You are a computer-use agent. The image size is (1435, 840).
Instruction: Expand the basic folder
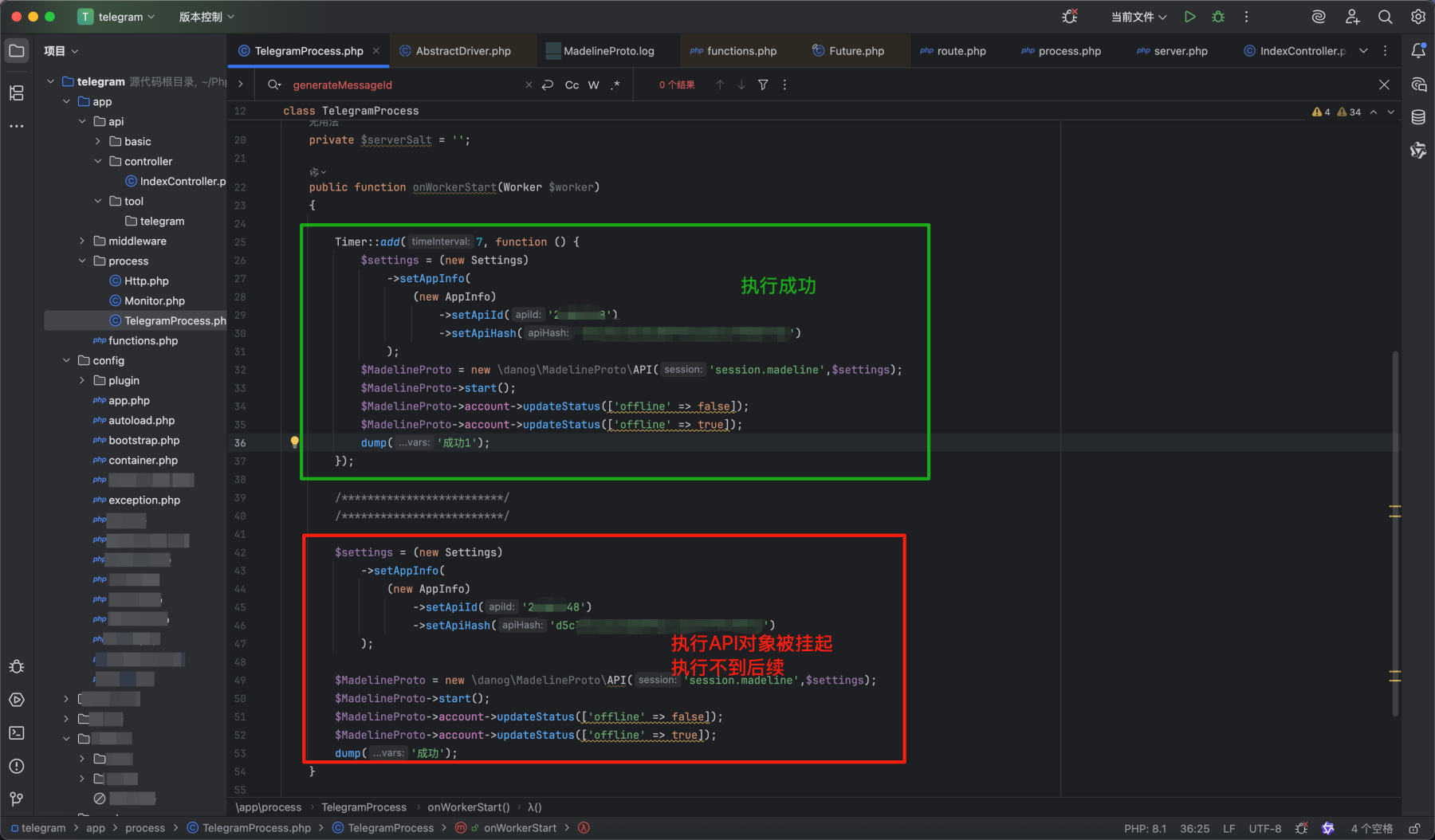97,141
